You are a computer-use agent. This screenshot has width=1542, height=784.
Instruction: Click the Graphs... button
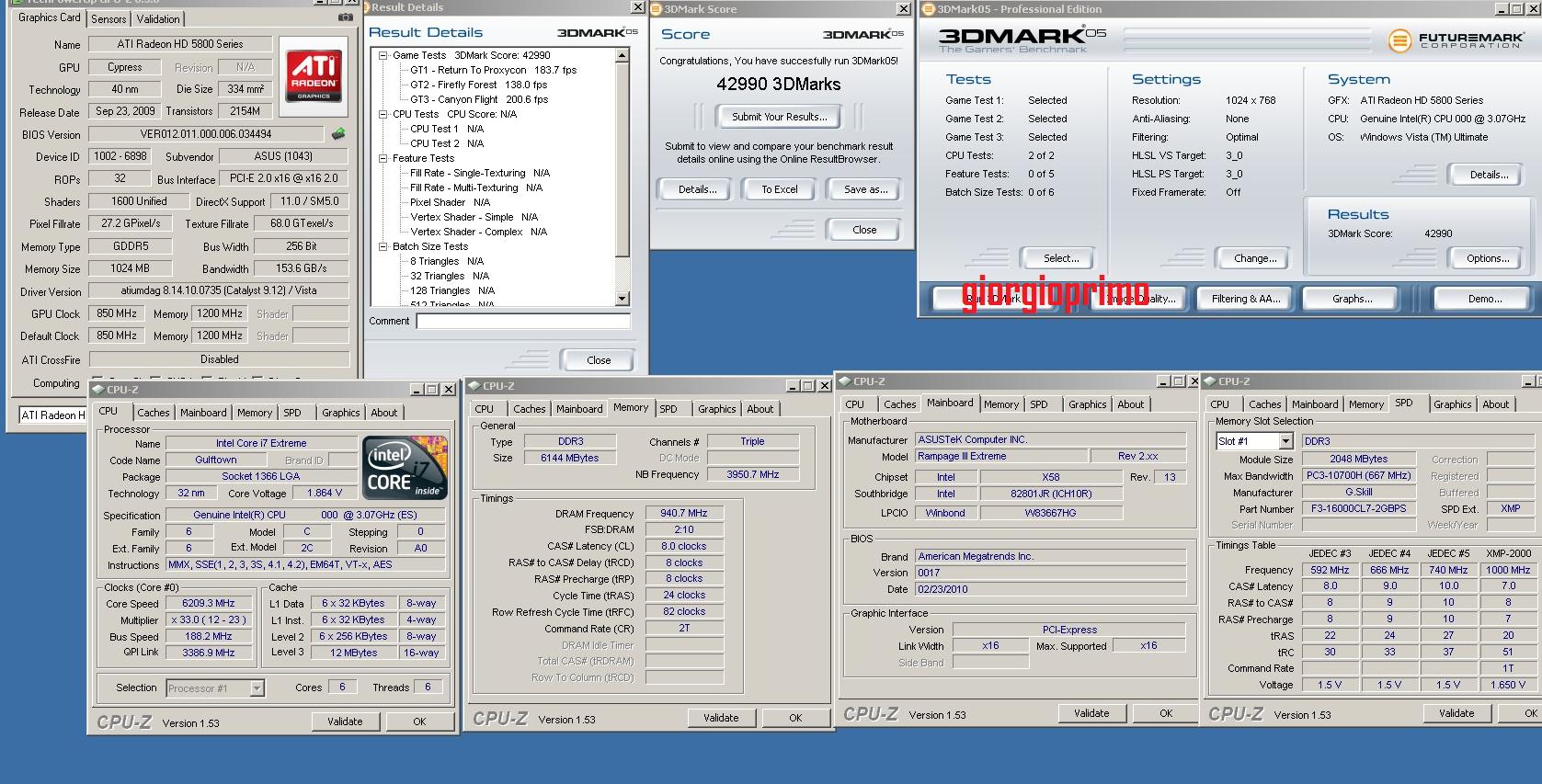tap(1353, 299)
